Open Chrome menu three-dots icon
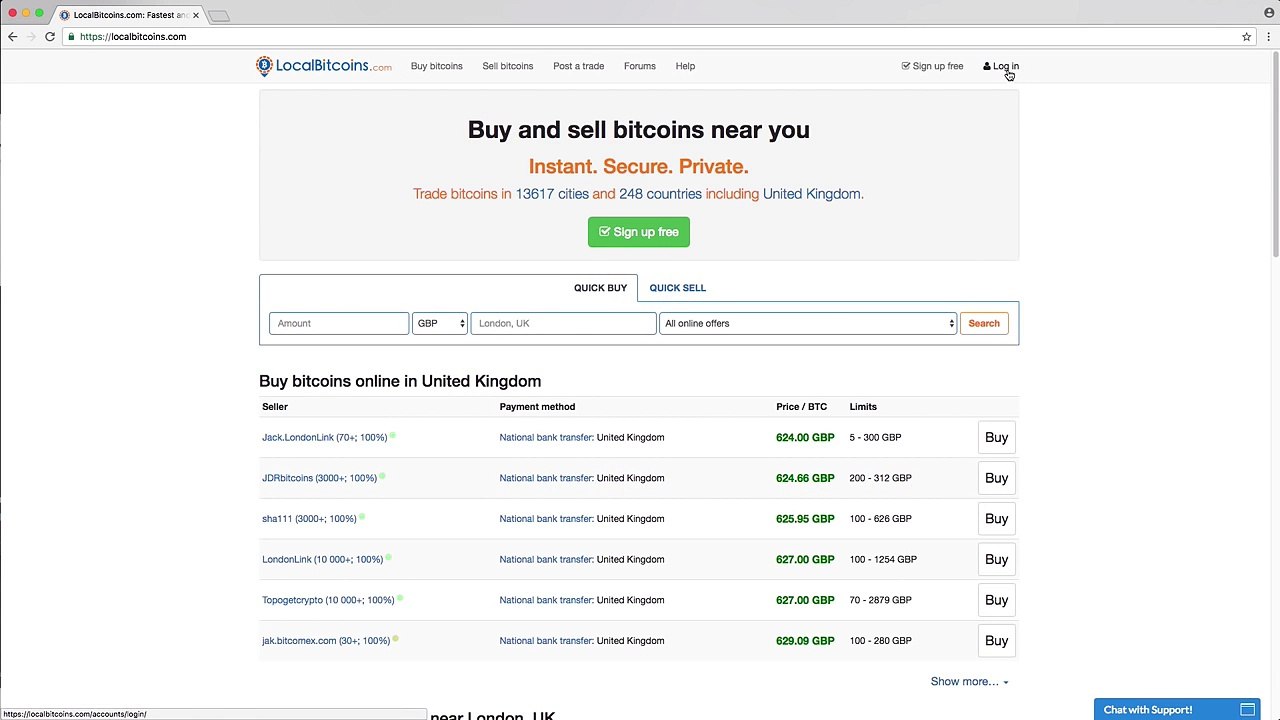The image size is (1280, 720). (1268, 37)
